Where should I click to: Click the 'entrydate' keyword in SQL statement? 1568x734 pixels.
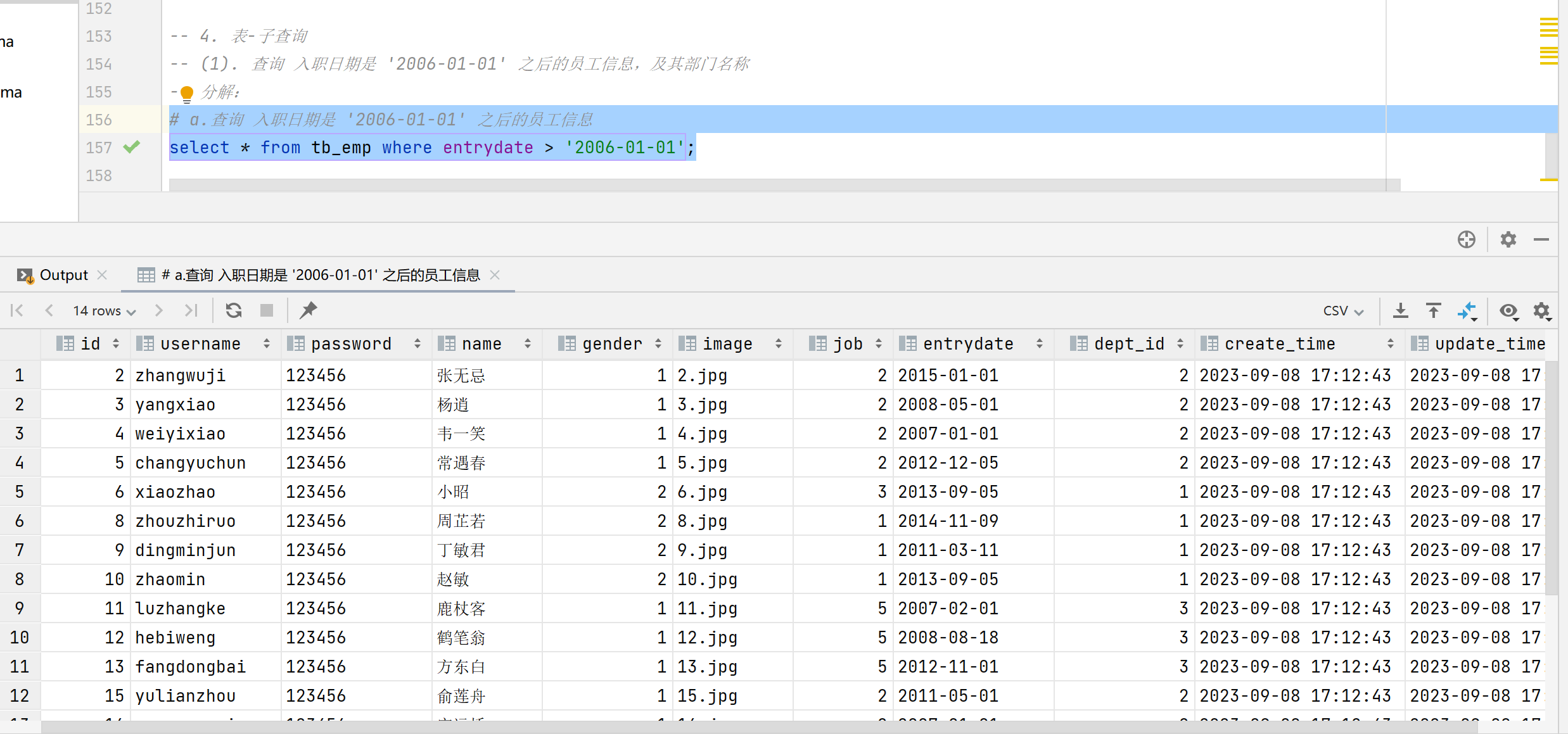pyautogui.click(x=488, y=148)
